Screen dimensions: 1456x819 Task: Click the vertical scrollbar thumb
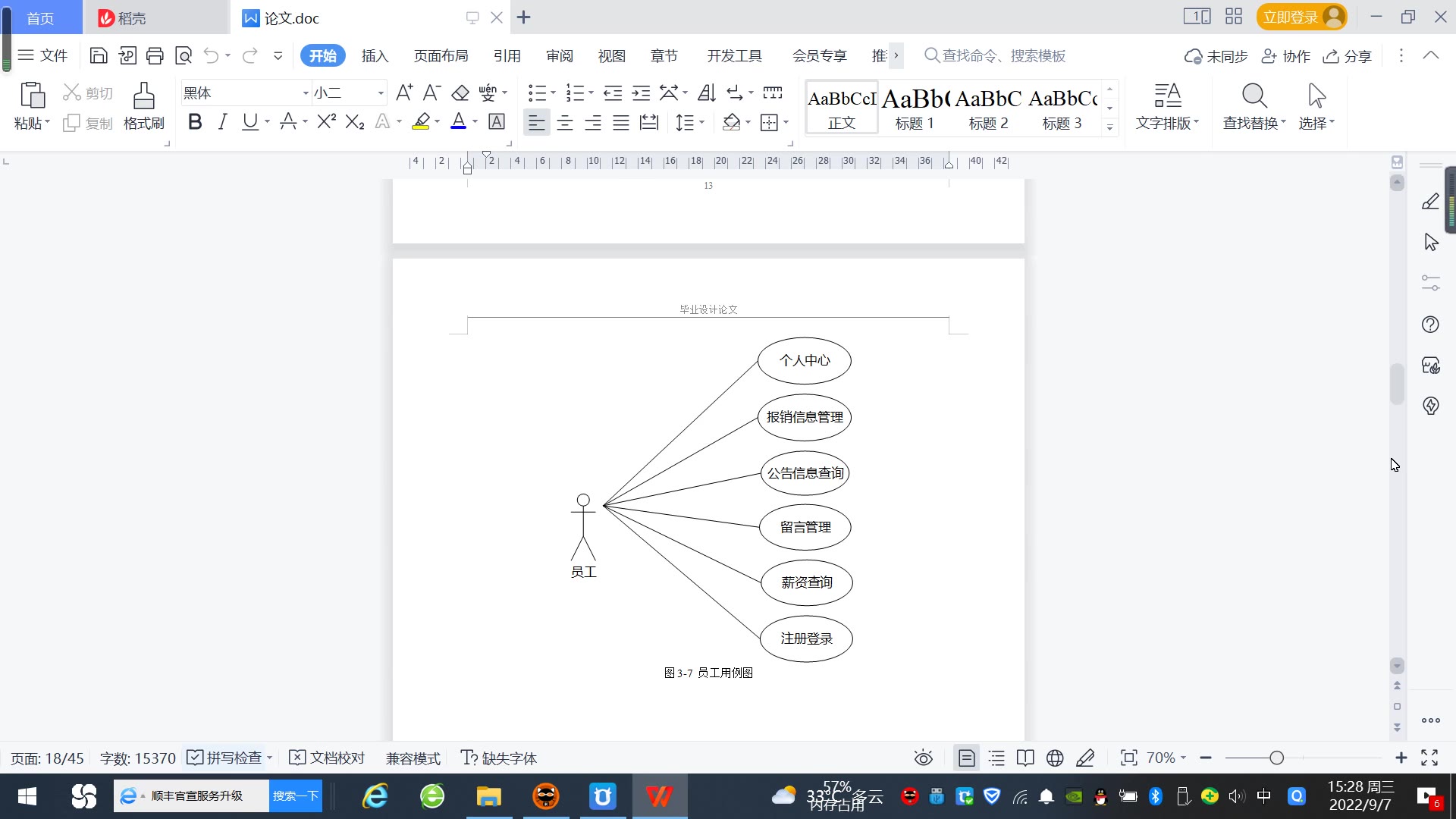[x=1397, y=384]
